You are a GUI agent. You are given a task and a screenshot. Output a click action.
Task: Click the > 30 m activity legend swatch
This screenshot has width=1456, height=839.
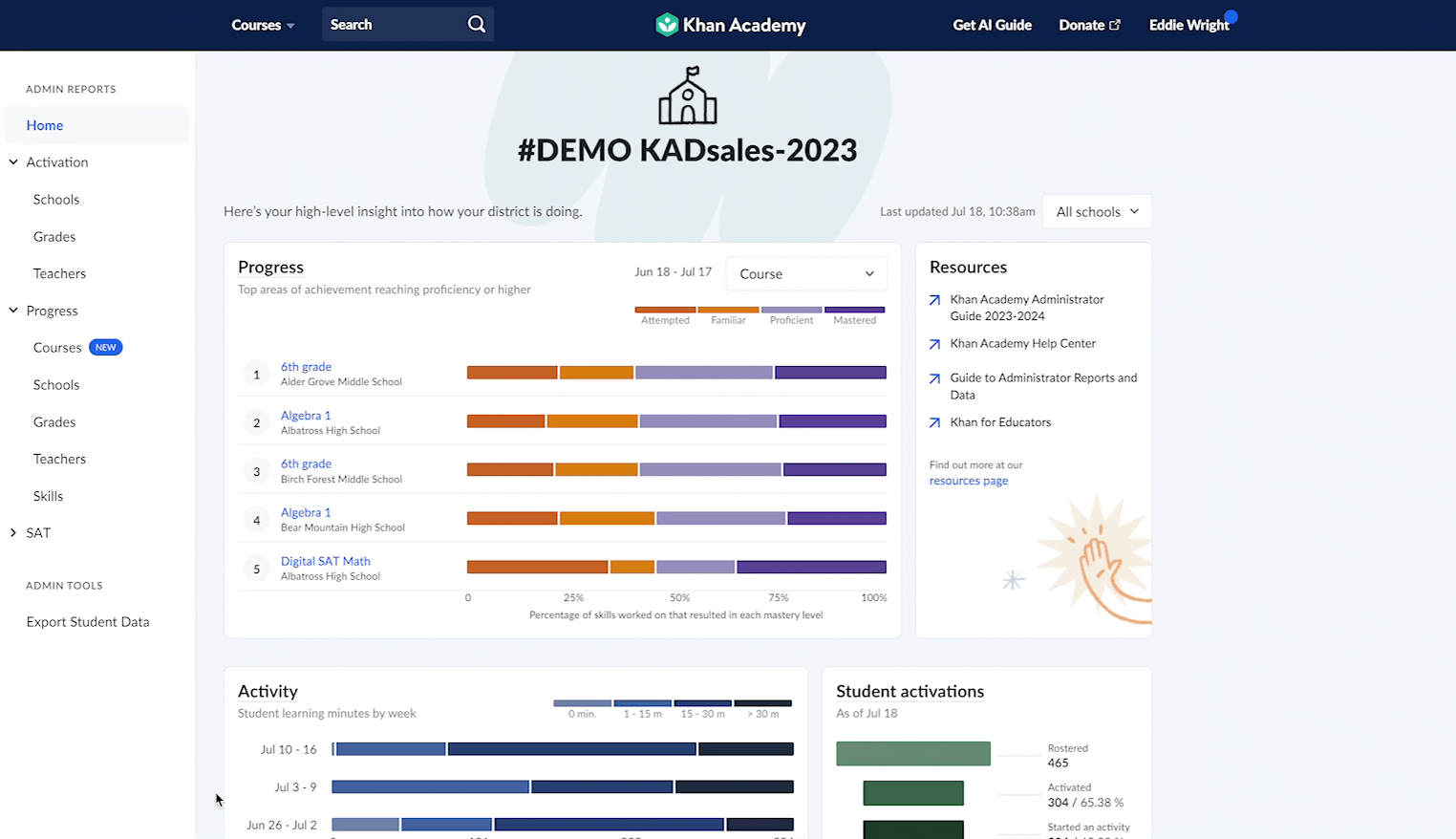(x=762, y=703)
